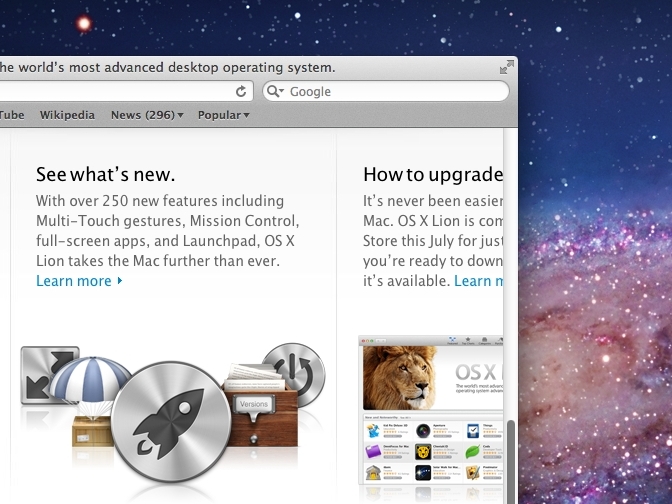Click the window title text
Screen dimensions: 672x504
coord(168,67)
